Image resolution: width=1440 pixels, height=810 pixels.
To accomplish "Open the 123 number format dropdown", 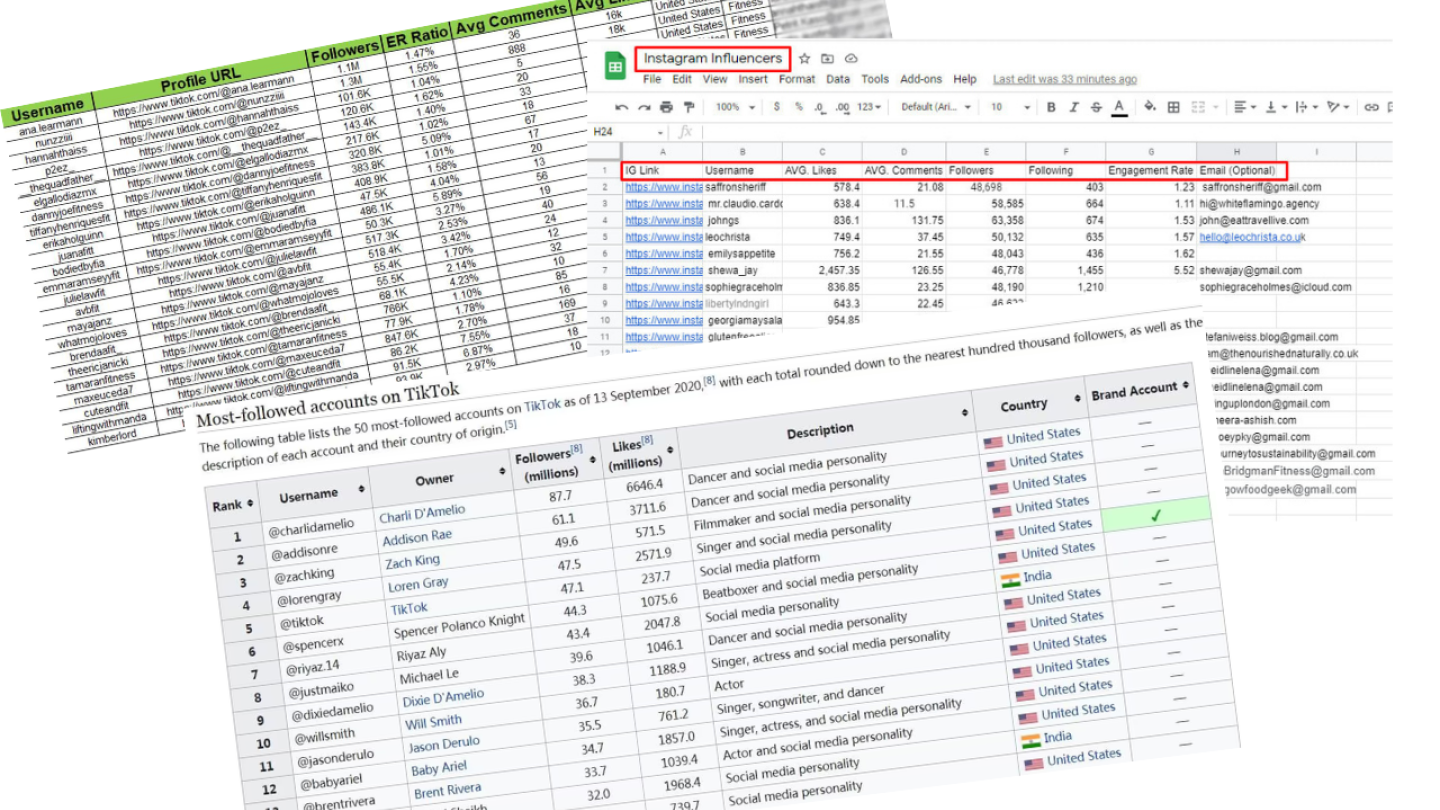I will (869, 107).
